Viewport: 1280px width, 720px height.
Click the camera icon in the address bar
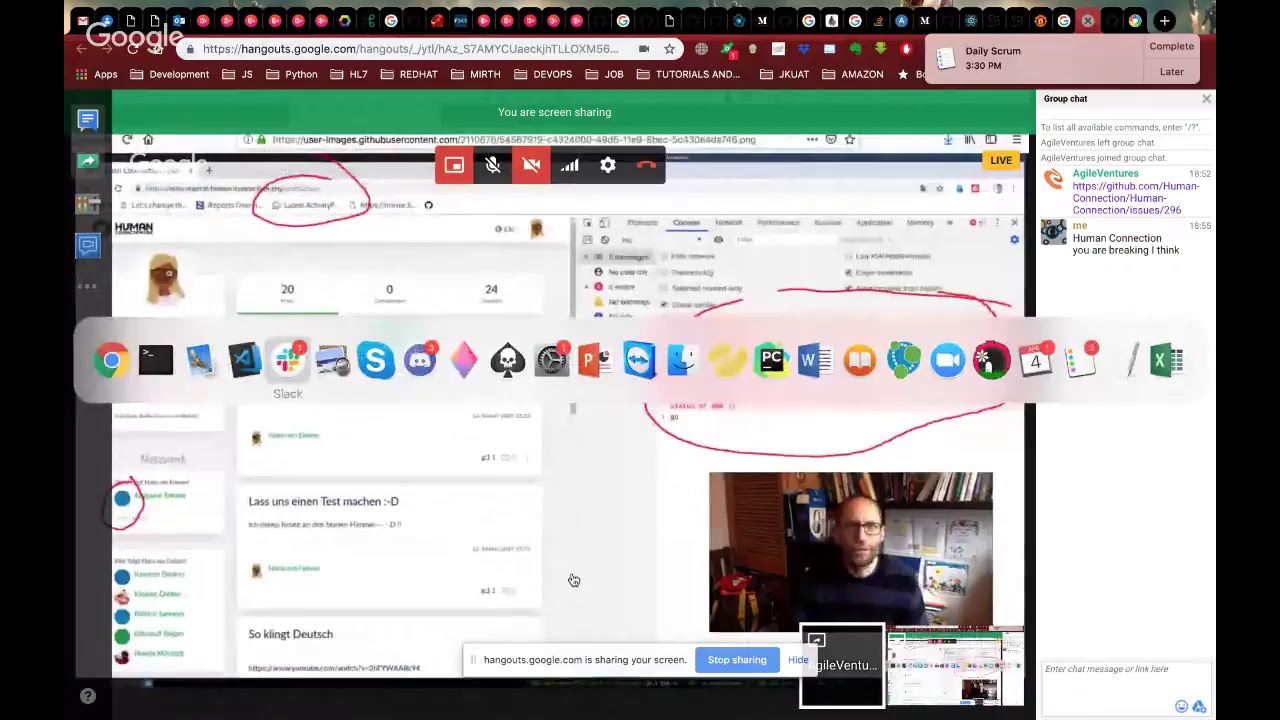(644, 49)
